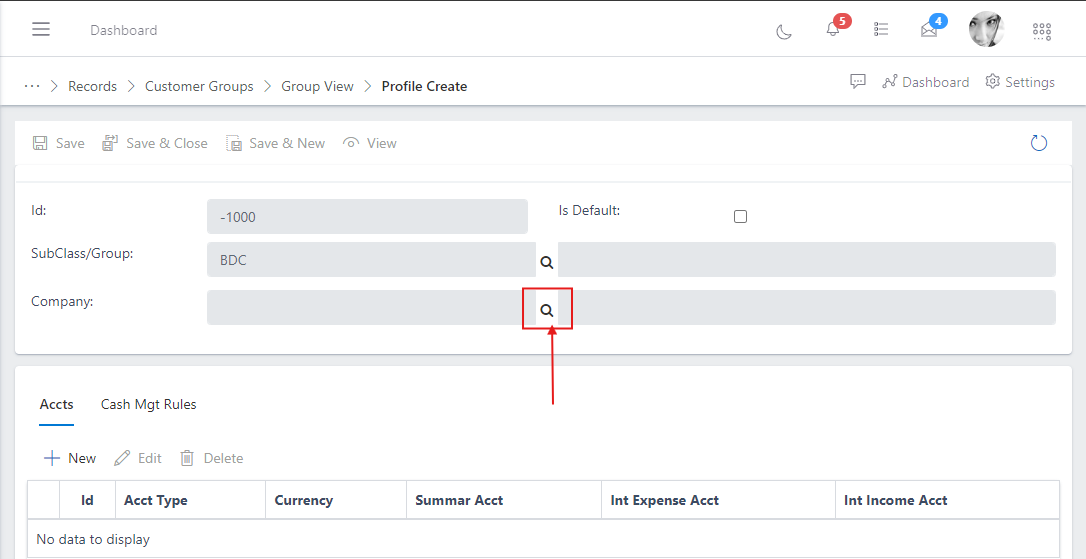Sort by Acct Type column header

click(x=190, y=500)
